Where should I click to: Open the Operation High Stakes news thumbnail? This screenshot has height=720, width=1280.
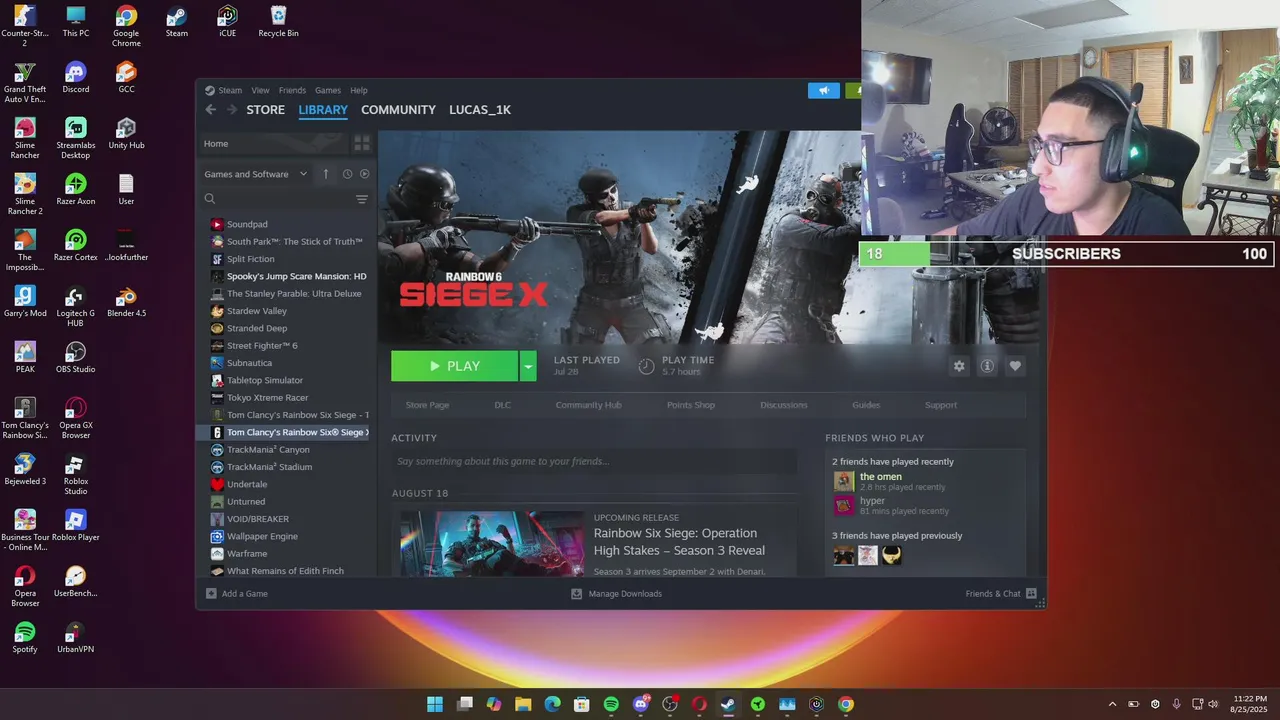492,544
